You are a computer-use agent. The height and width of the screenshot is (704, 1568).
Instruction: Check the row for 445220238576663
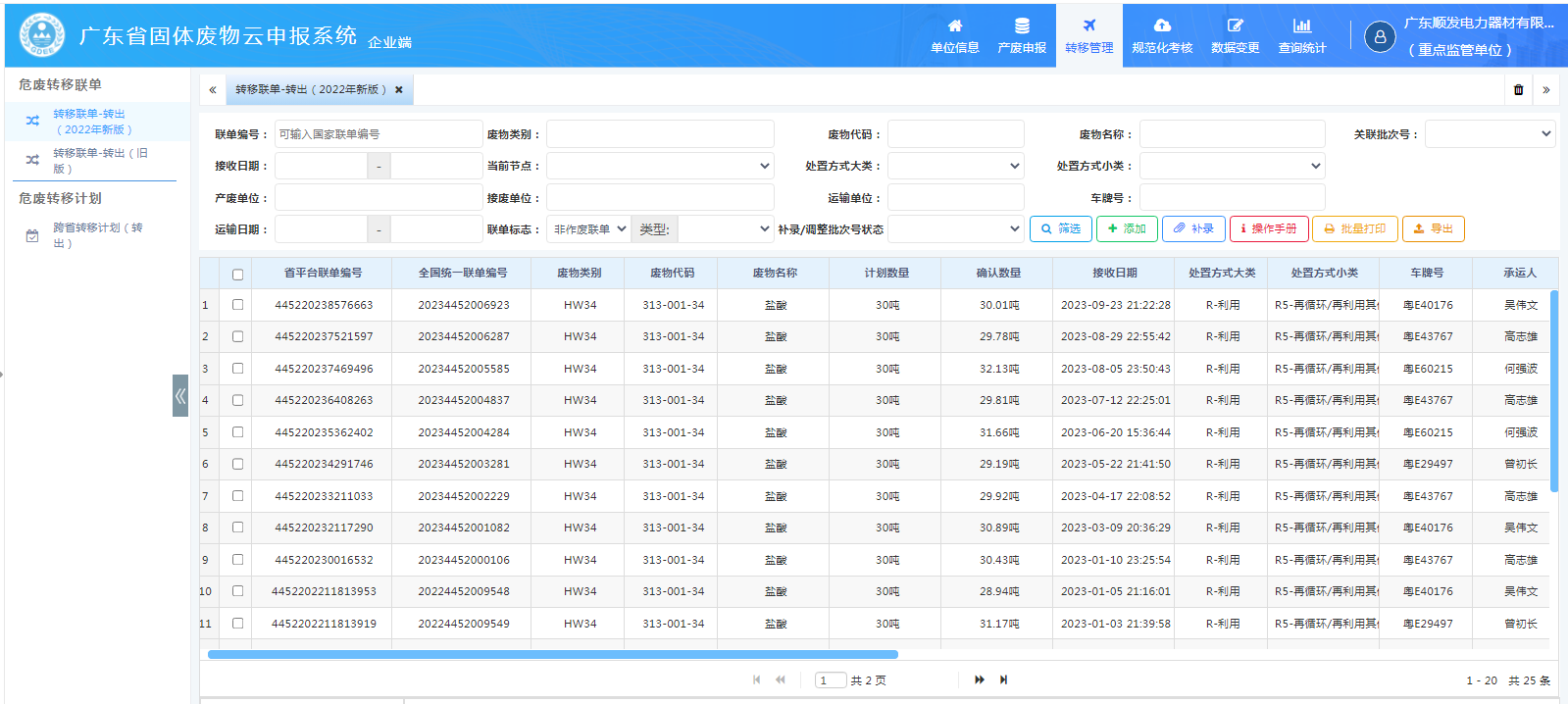pyautogui.click(x=237, y=305)
